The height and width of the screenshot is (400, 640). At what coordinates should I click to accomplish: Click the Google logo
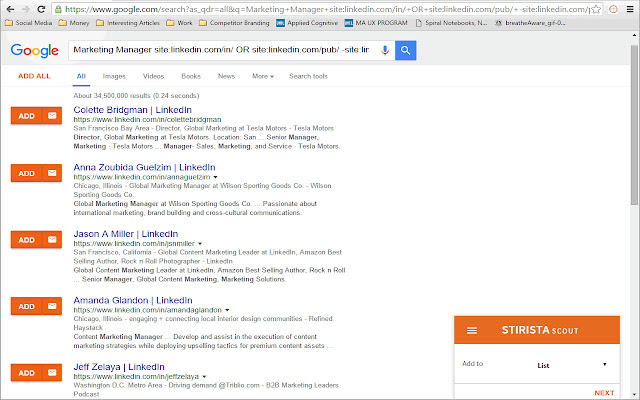click(x=35, y=51)
